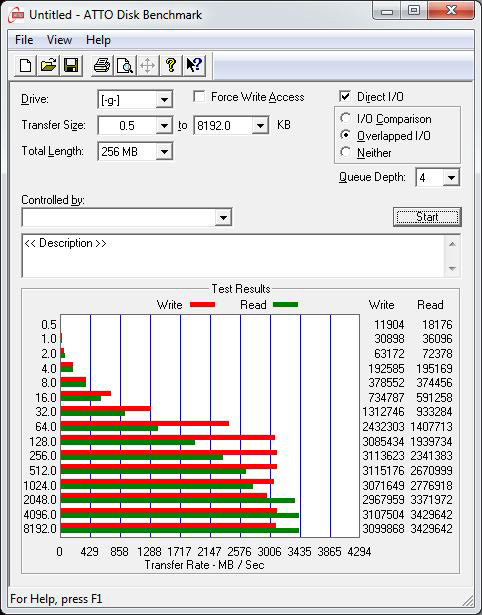Screen dimensions: 482x615
Task: Open the Total Length dropdown
Action: (164, 152)
